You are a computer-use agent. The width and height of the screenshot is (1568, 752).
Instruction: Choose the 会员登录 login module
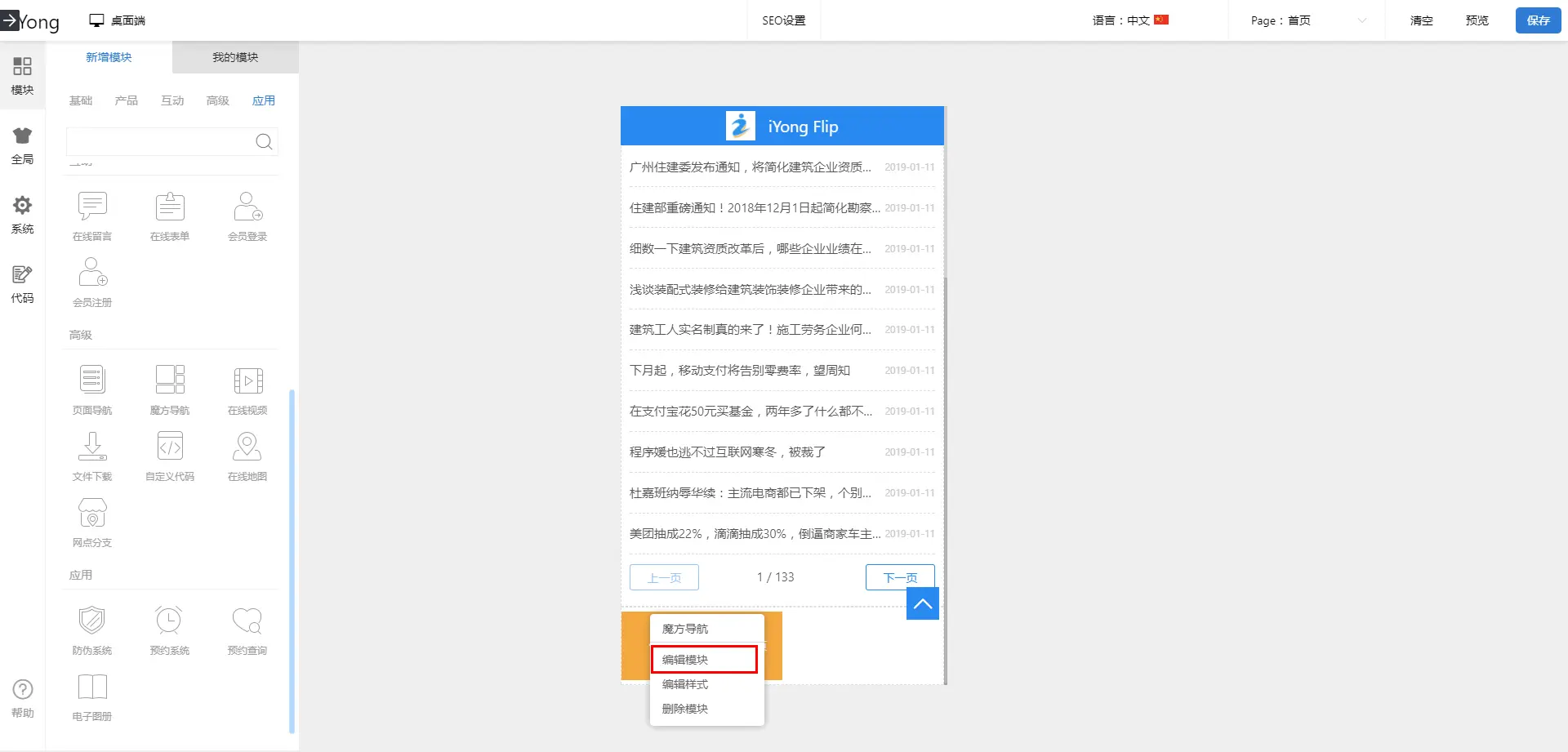[x=247, y=215]
